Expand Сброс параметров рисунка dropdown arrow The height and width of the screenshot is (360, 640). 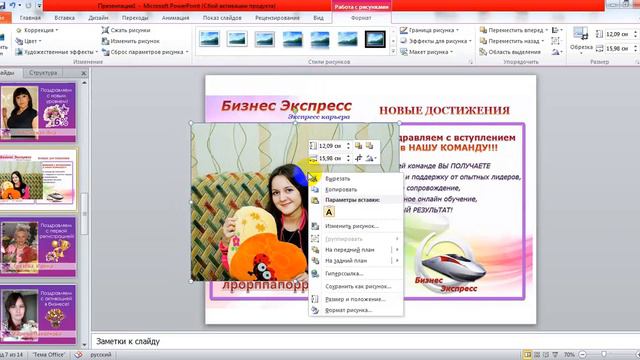tap(187, 52)
